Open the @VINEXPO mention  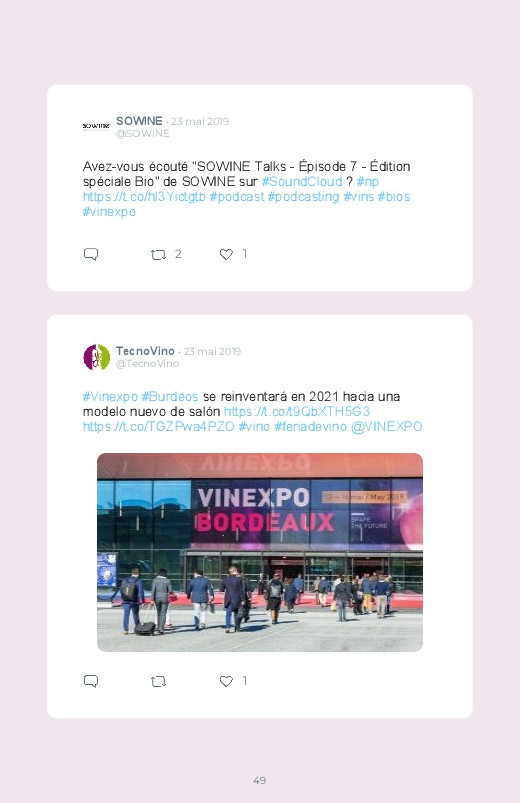386,427
